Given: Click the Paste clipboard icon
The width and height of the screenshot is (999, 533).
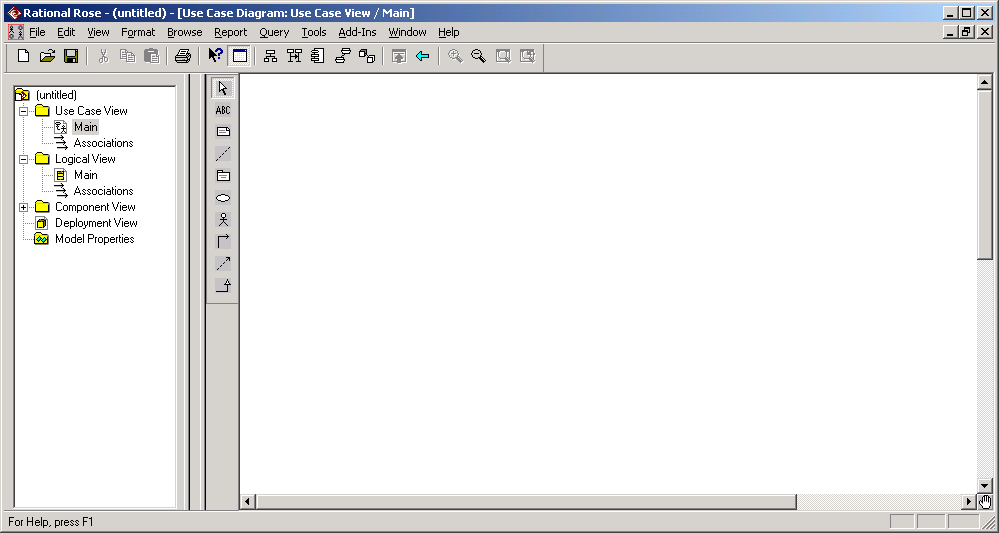Looking at the screenshot, I should 151,56.
